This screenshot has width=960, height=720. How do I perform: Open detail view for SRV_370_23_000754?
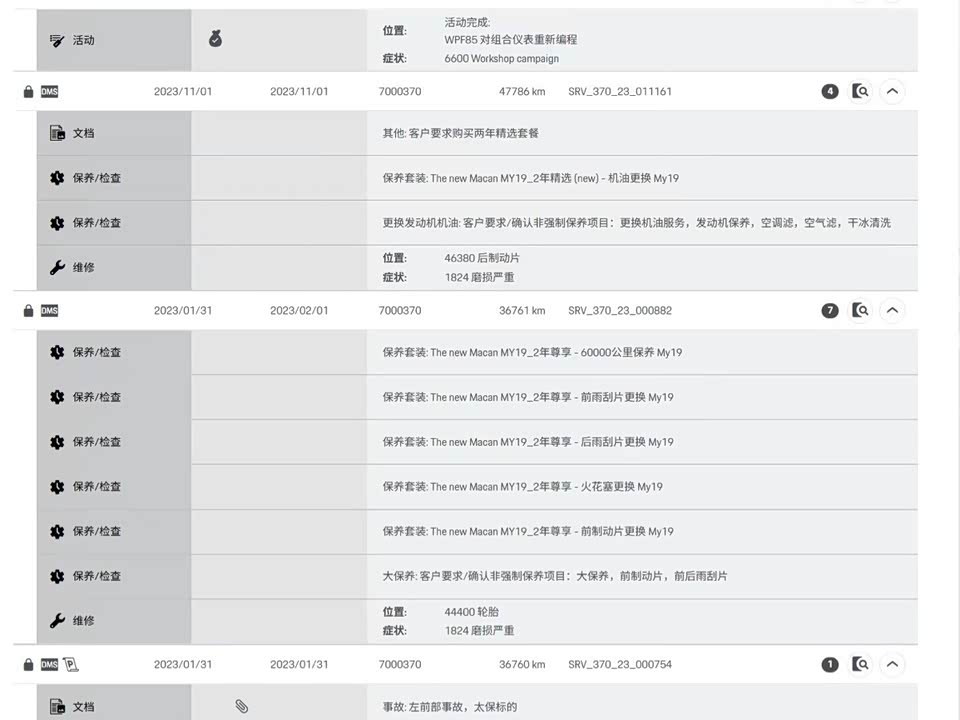(x=860, y=664)
